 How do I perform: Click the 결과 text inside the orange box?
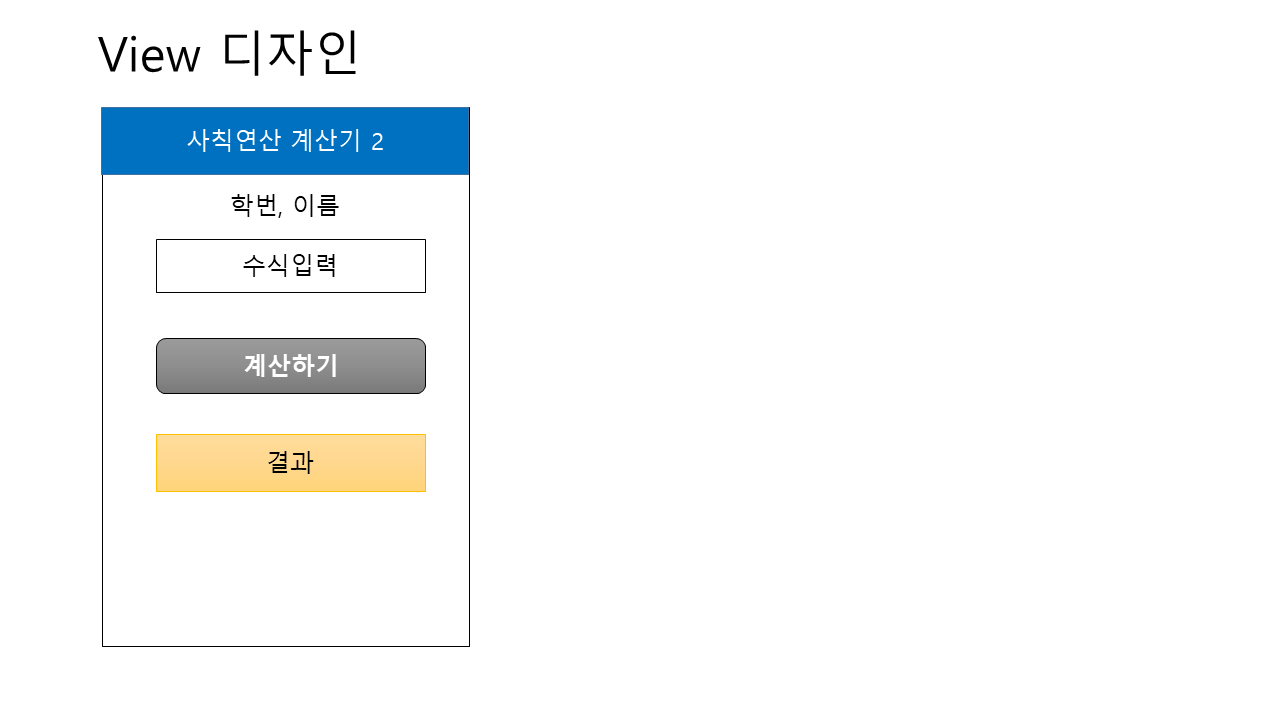tap(290, 463)
